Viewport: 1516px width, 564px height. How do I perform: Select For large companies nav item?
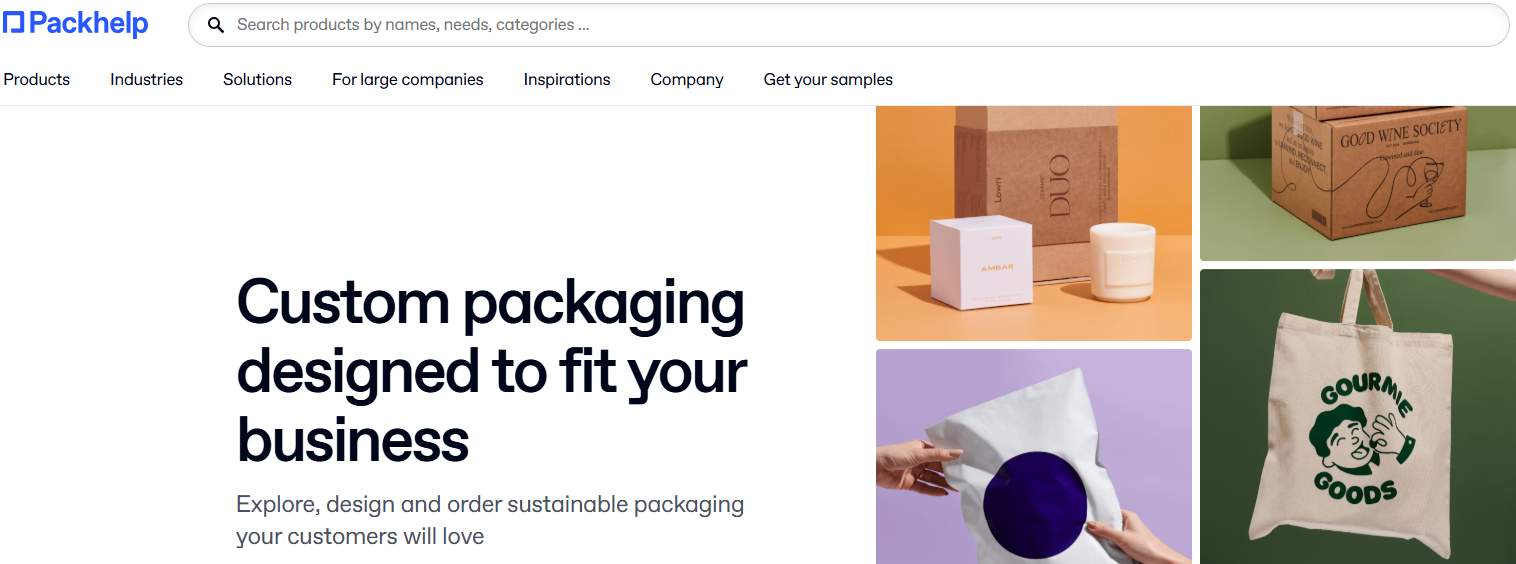click(x=408, y=79)
